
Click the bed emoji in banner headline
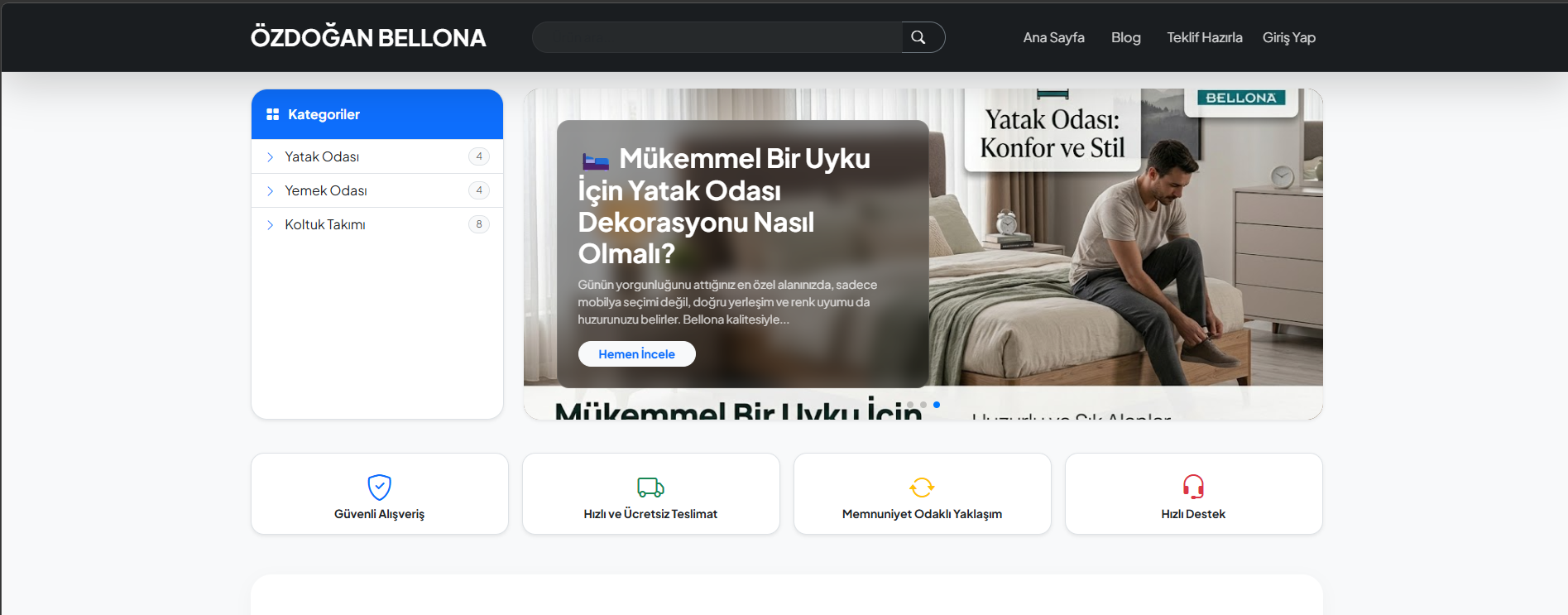coord(595,161)
